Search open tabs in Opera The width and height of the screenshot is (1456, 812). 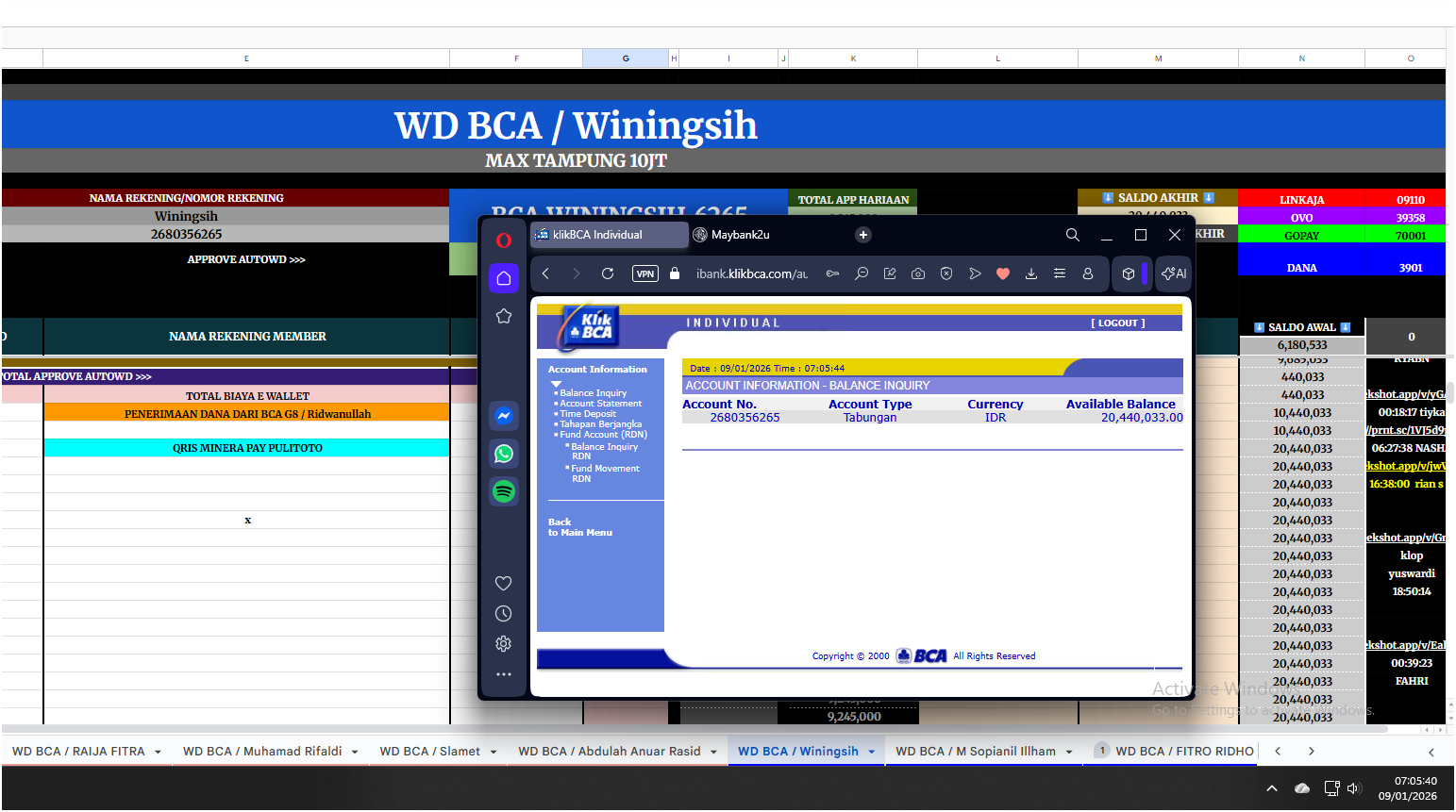1073,235
